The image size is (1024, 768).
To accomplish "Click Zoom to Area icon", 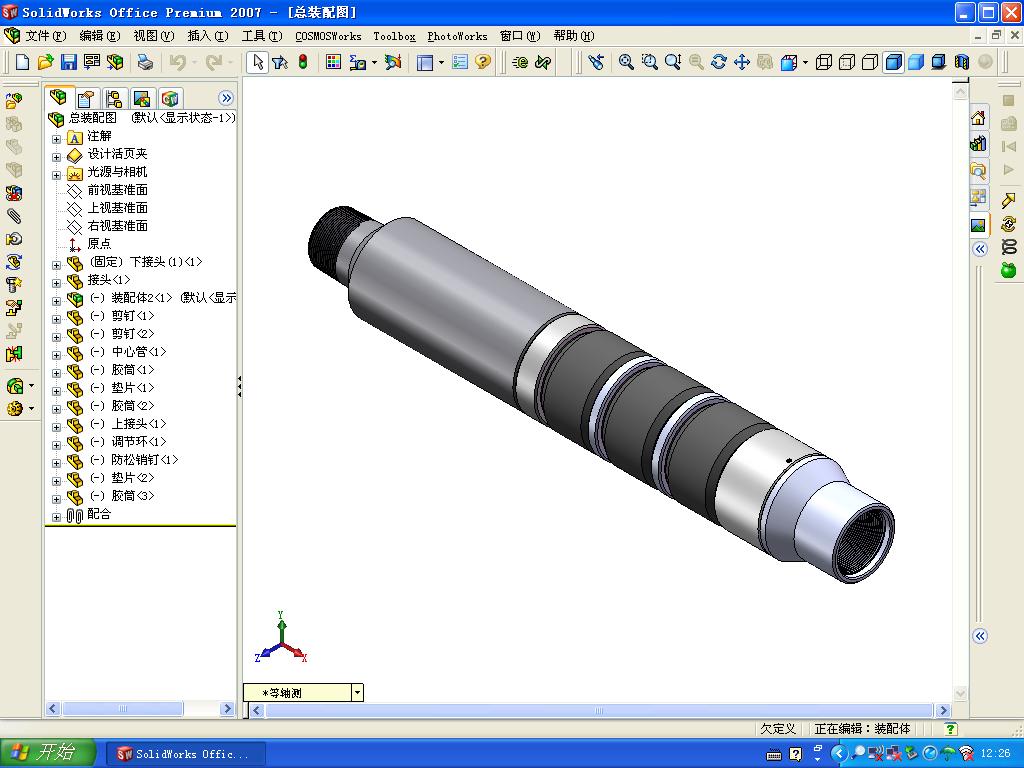I will [649, 62].
